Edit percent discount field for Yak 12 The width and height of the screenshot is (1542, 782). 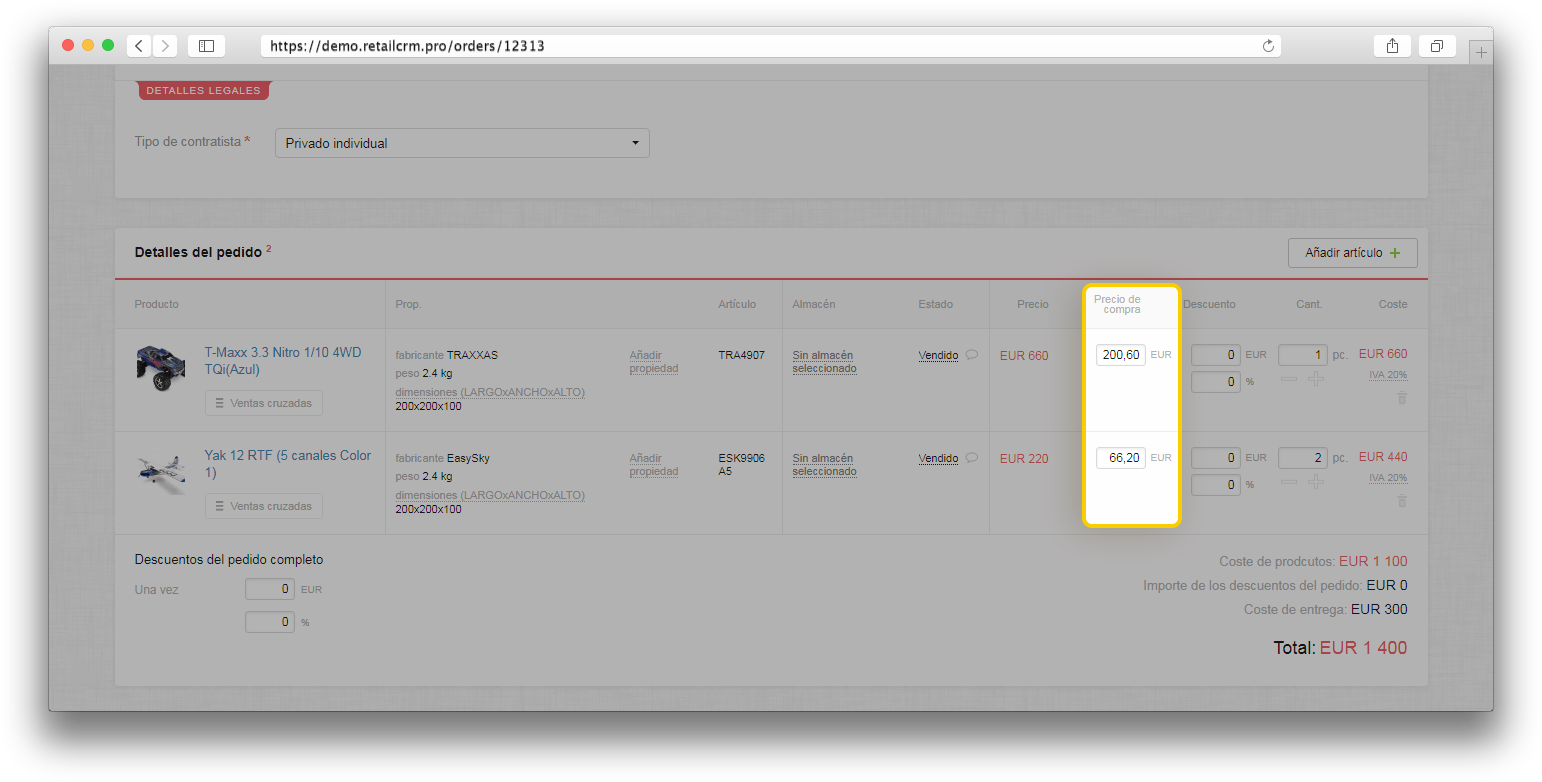pos(1215,485)
